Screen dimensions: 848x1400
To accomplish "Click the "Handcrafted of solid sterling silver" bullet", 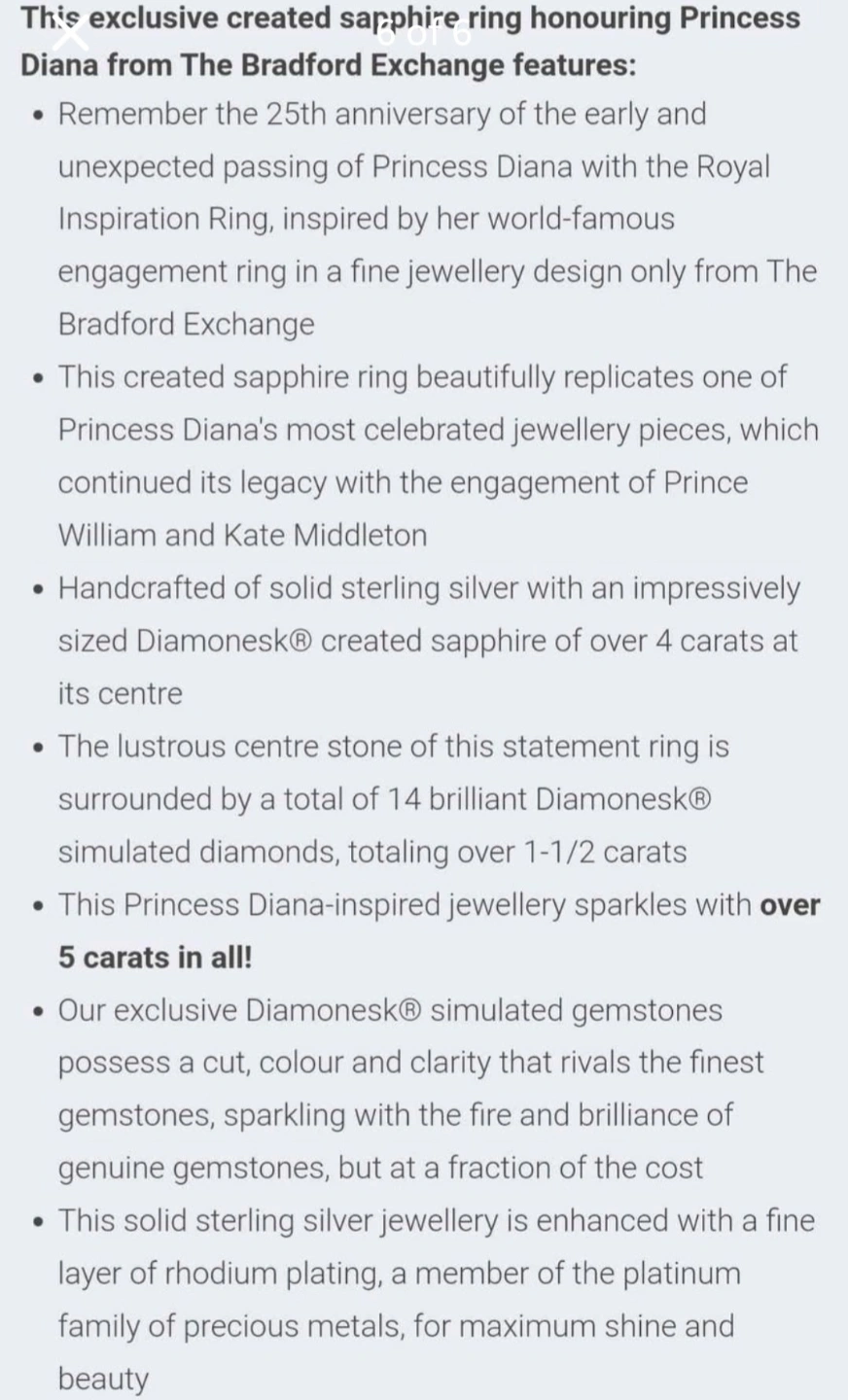I will pos(428,588).
